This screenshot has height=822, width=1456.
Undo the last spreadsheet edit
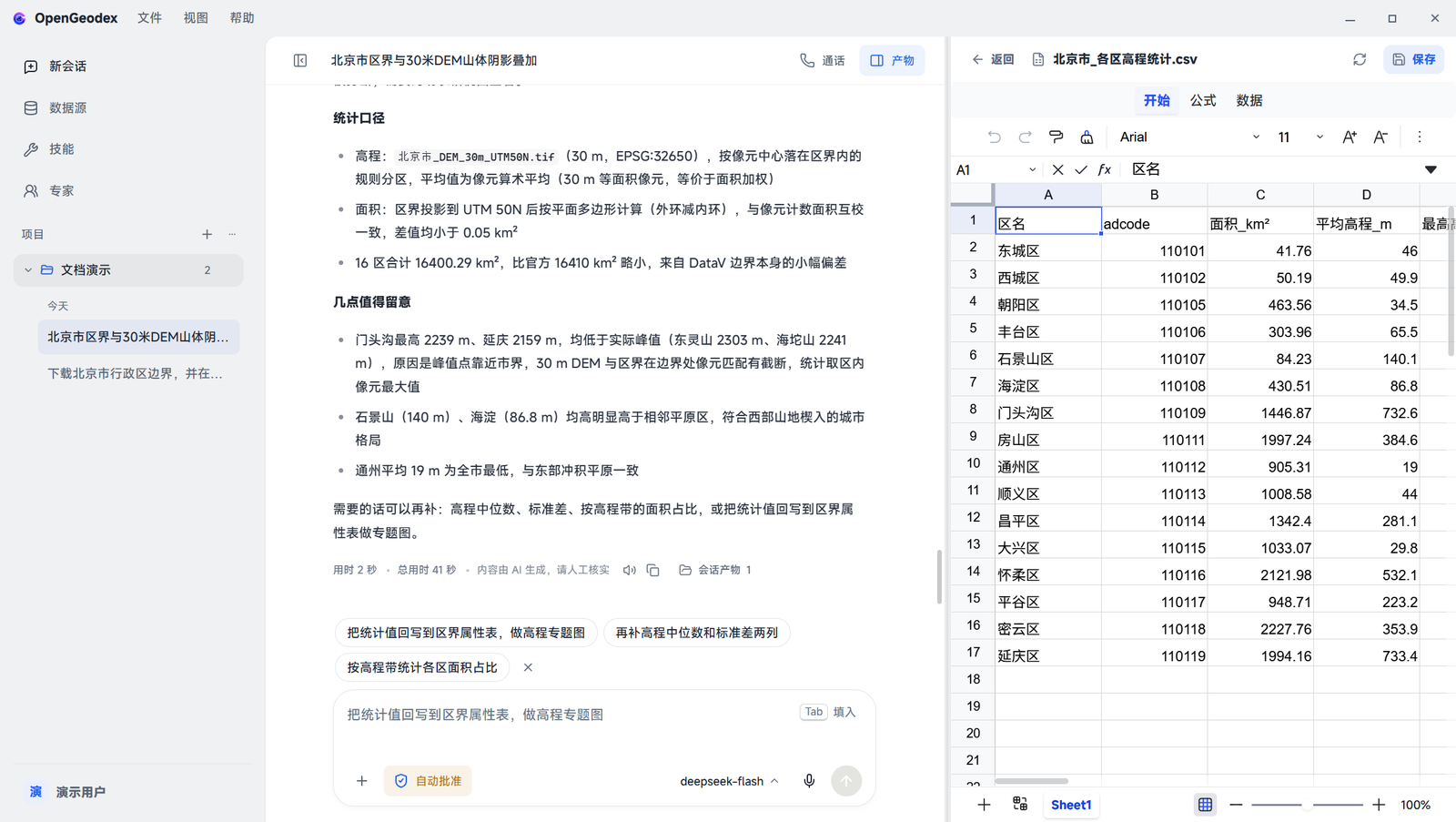[x=994, y=137]
